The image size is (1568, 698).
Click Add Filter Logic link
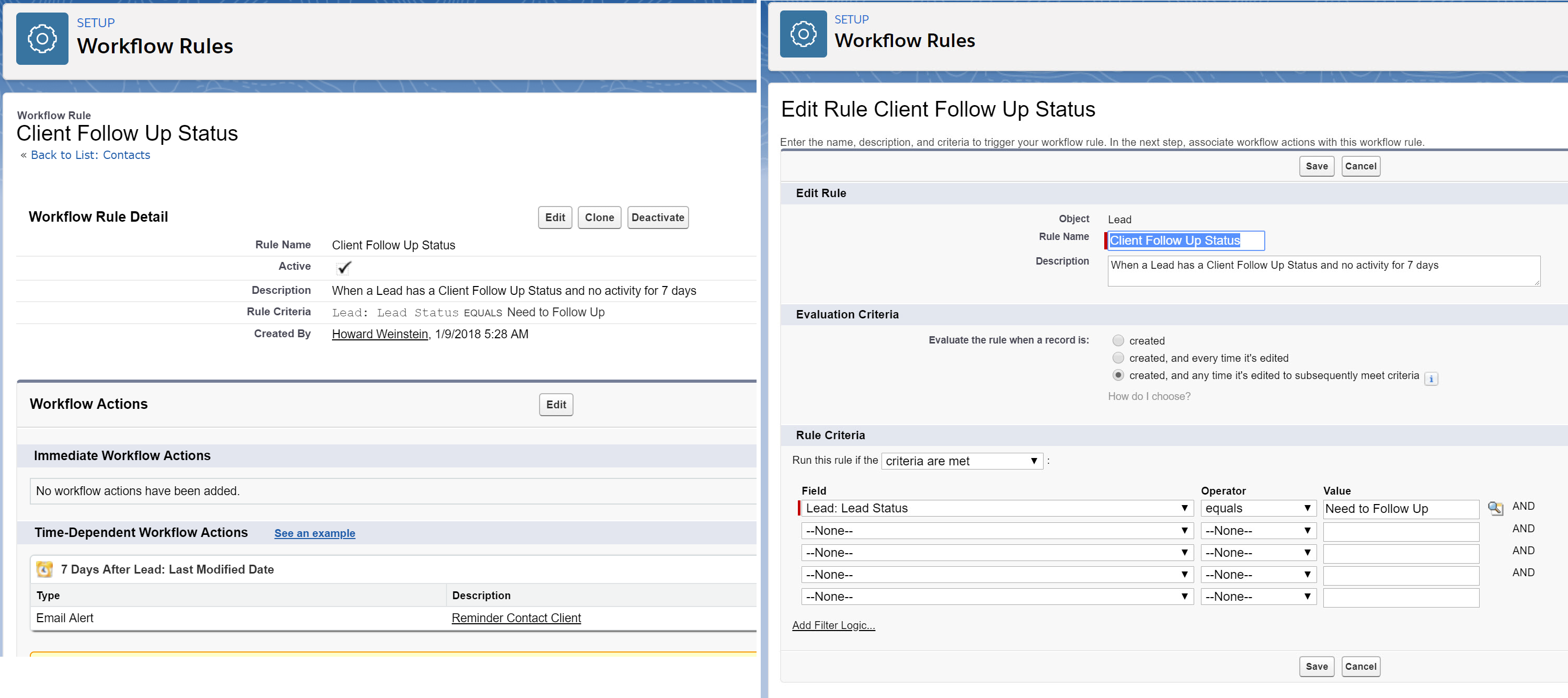[x=833, y=625]
